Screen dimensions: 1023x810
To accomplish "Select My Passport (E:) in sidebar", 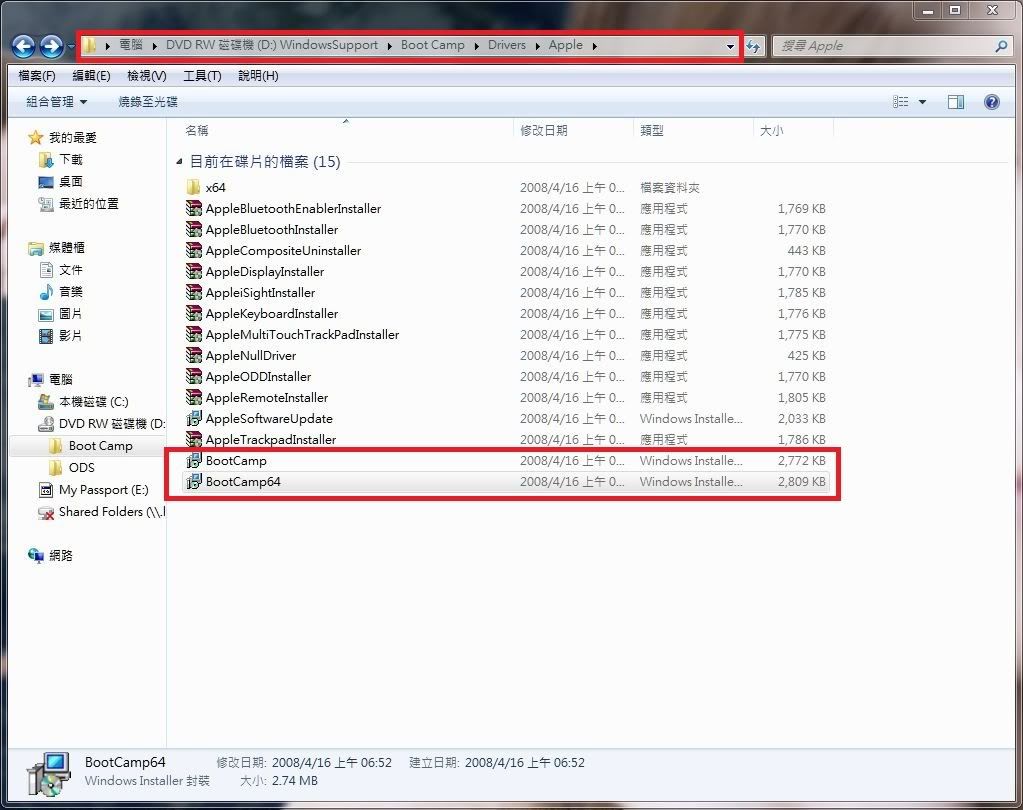I will (103, 490).
